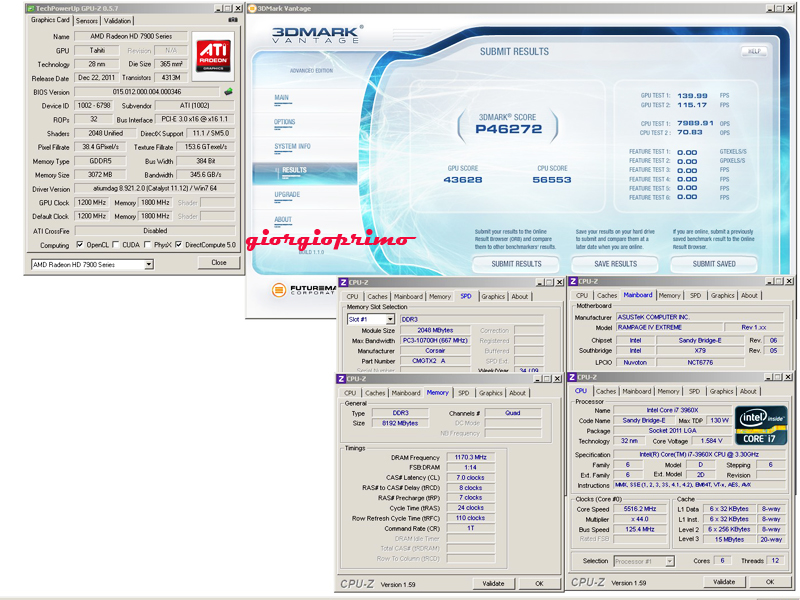Viewport: 800px width, 600px height.
Task: Click SAVE RESULTS button in 3DMark
Action: click(615, 264)
